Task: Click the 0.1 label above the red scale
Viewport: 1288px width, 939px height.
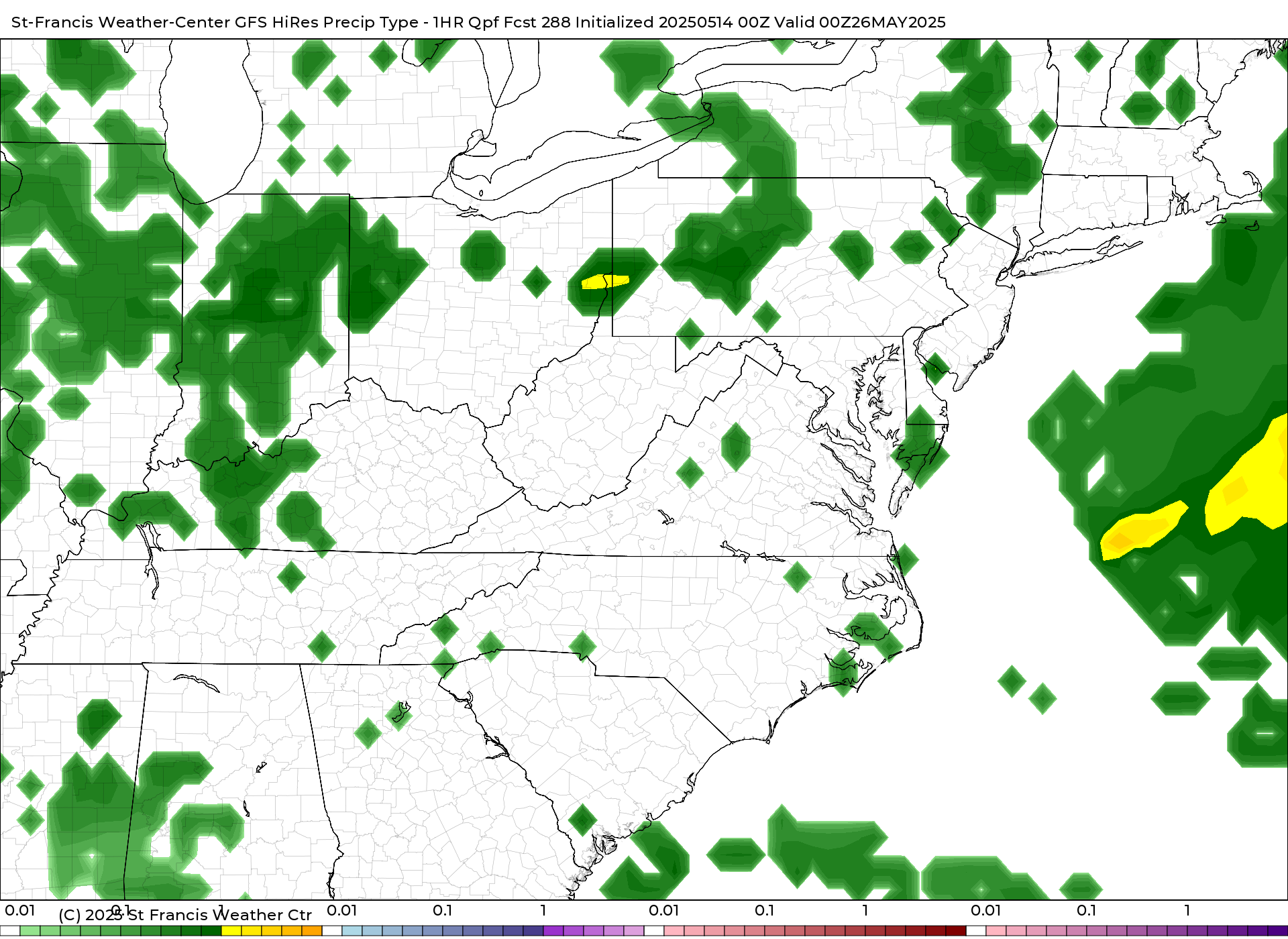Action: 765,910
